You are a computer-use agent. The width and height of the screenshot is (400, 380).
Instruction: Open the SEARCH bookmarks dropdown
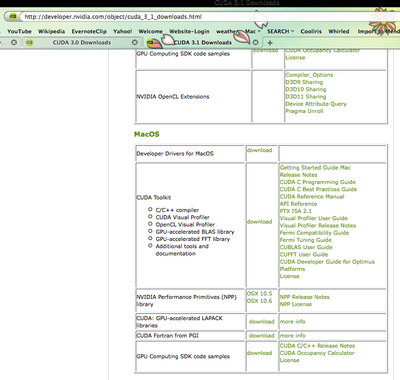(280, 31)
